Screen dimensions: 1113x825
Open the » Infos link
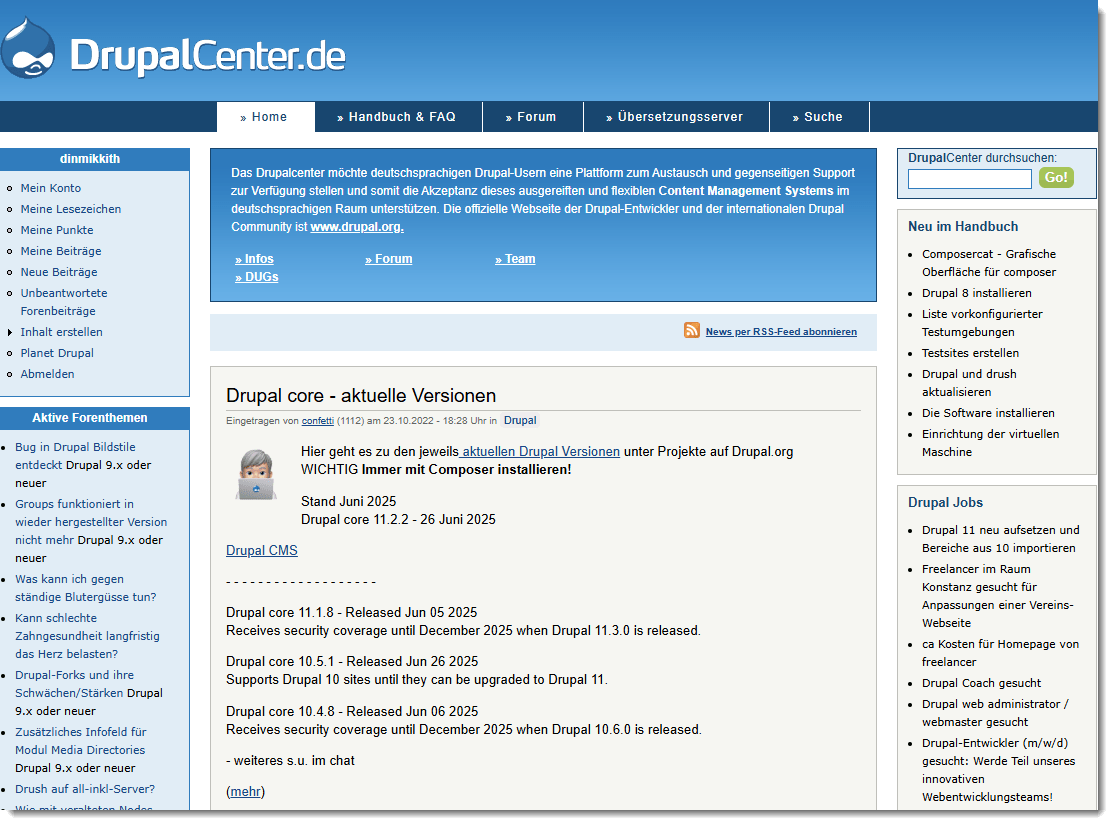pos(254,259)
